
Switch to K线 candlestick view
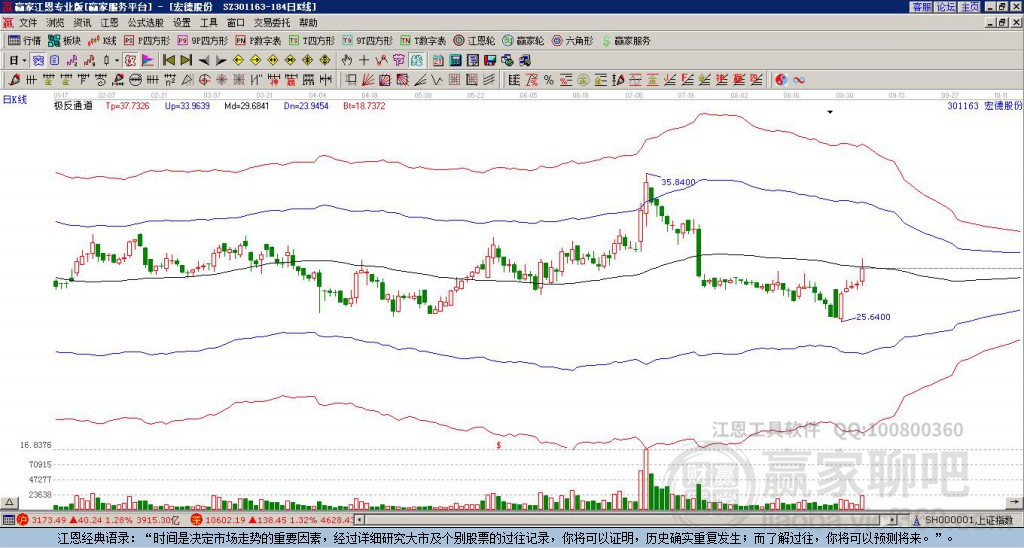(102, 40)
